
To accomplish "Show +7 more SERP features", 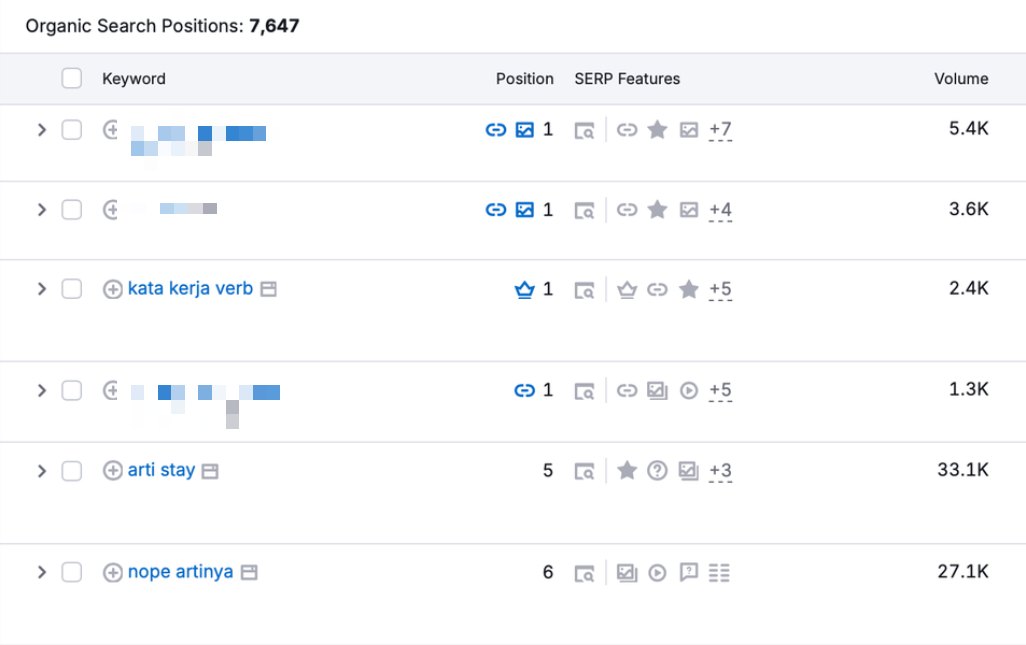I will [720, 130].
